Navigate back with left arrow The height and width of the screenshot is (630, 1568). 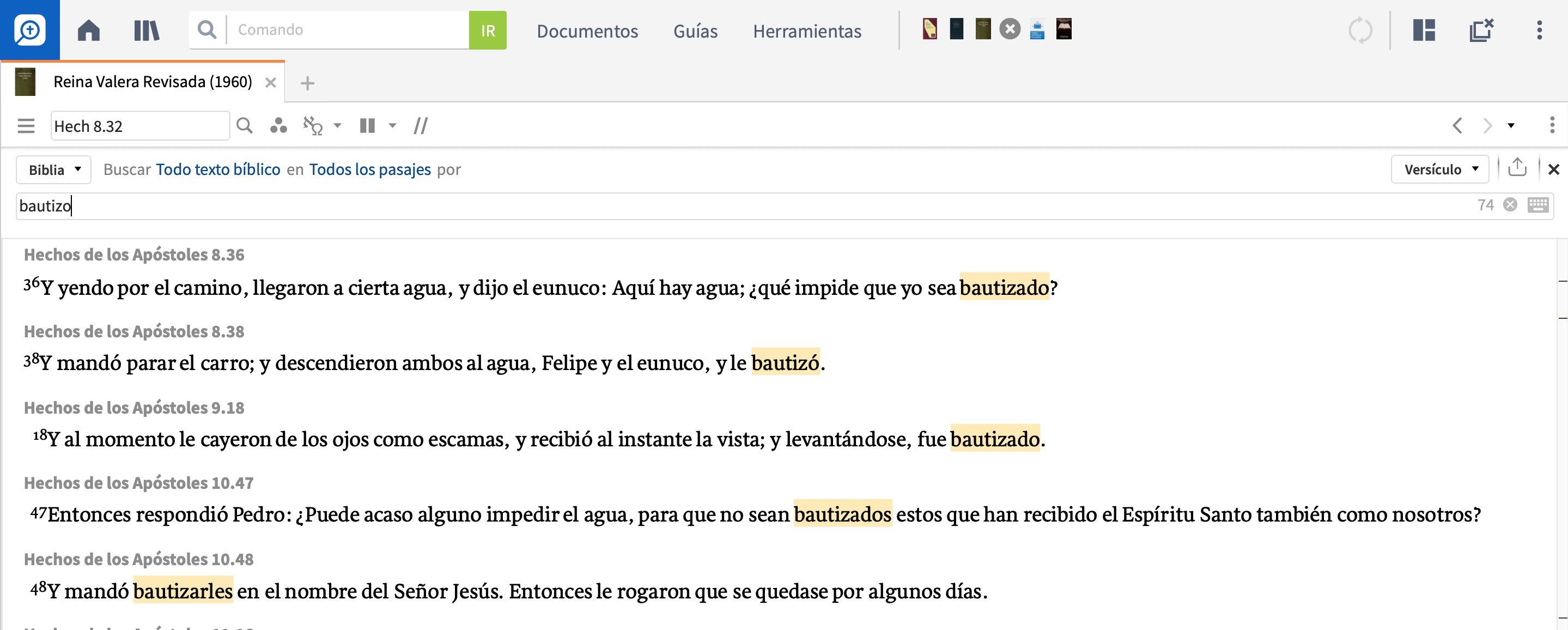tap(1457, 126)
